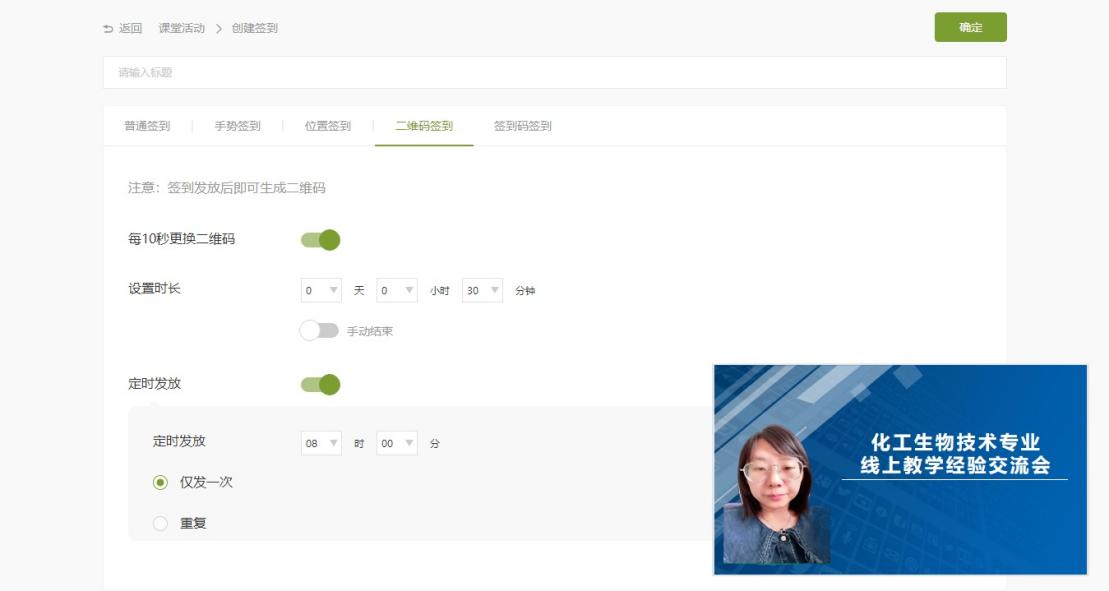Go to 课堂活动 breadcrumb link
Screen dimensions: 1109x591
(182, 28)
